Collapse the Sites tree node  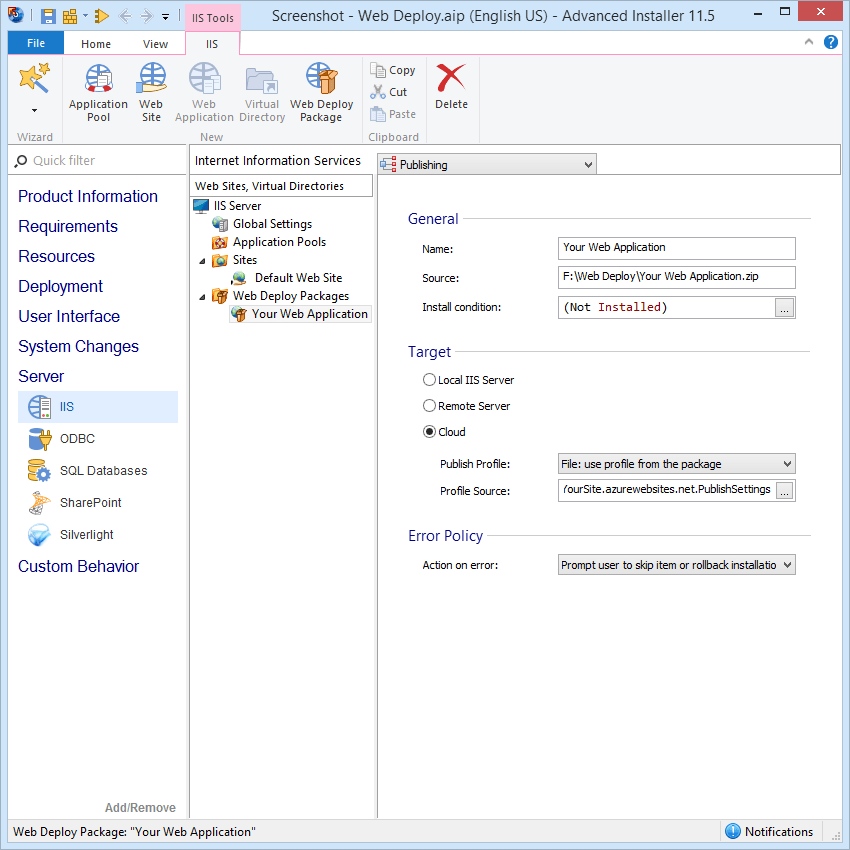tap(204, 259)
